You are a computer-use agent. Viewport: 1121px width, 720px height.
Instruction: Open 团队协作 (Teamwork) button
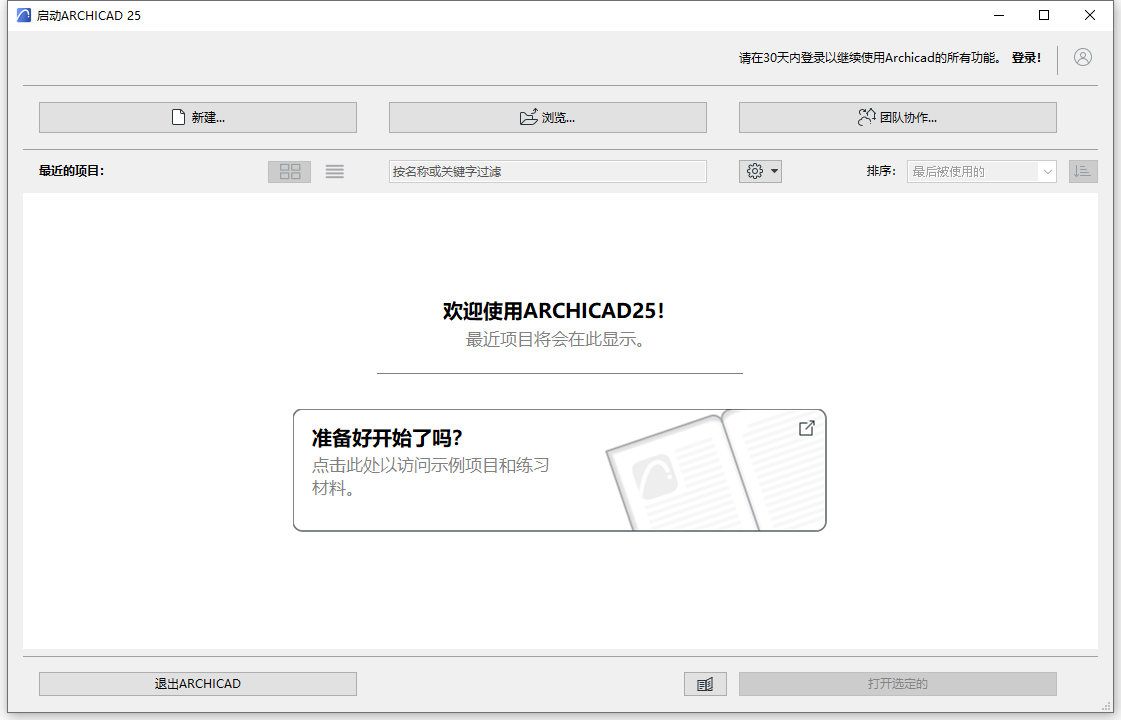pos(897,117)
